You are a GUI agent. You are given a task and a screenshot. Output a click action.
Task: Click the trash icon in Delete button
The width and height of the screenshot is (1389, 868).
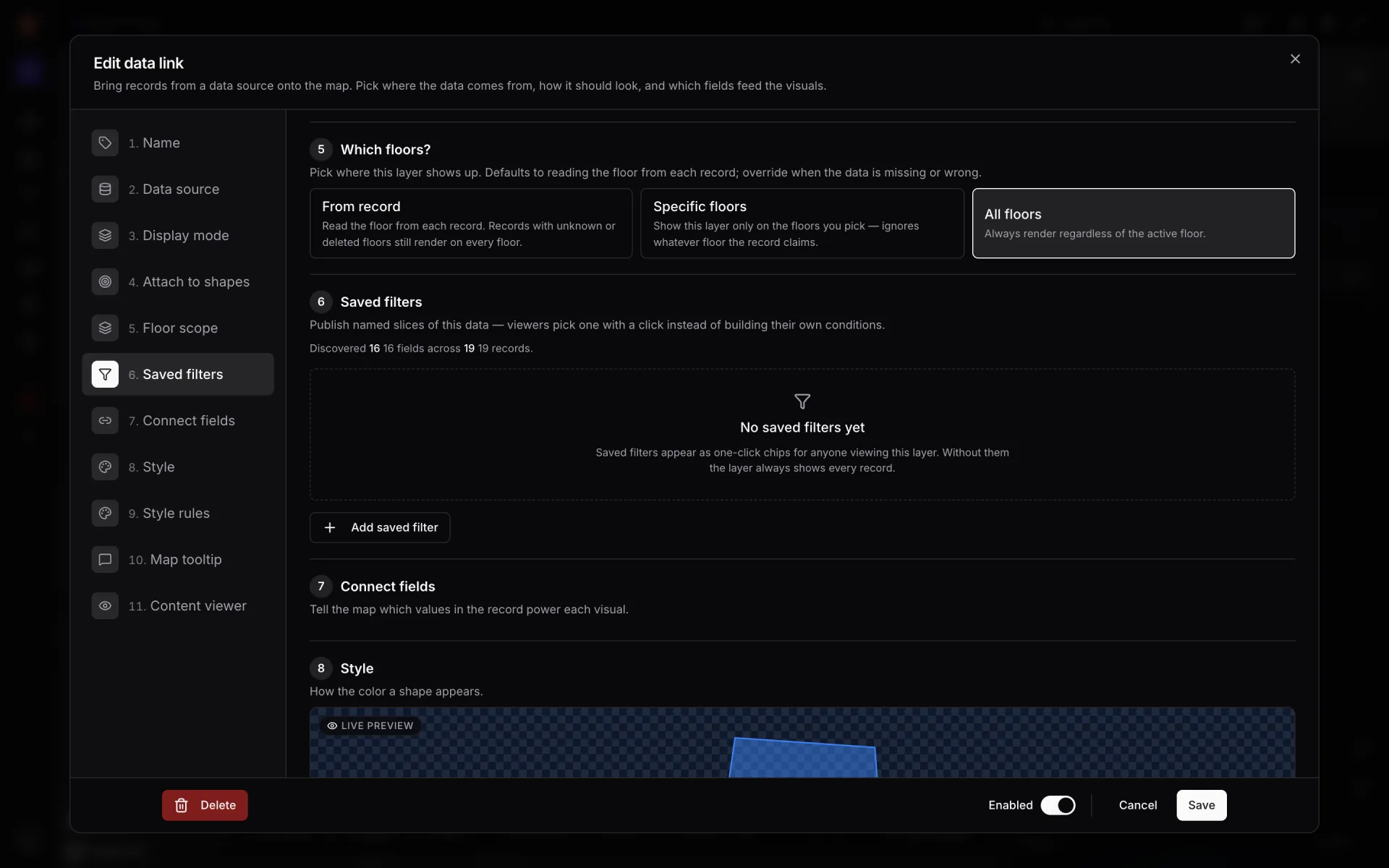coord(182,805)
